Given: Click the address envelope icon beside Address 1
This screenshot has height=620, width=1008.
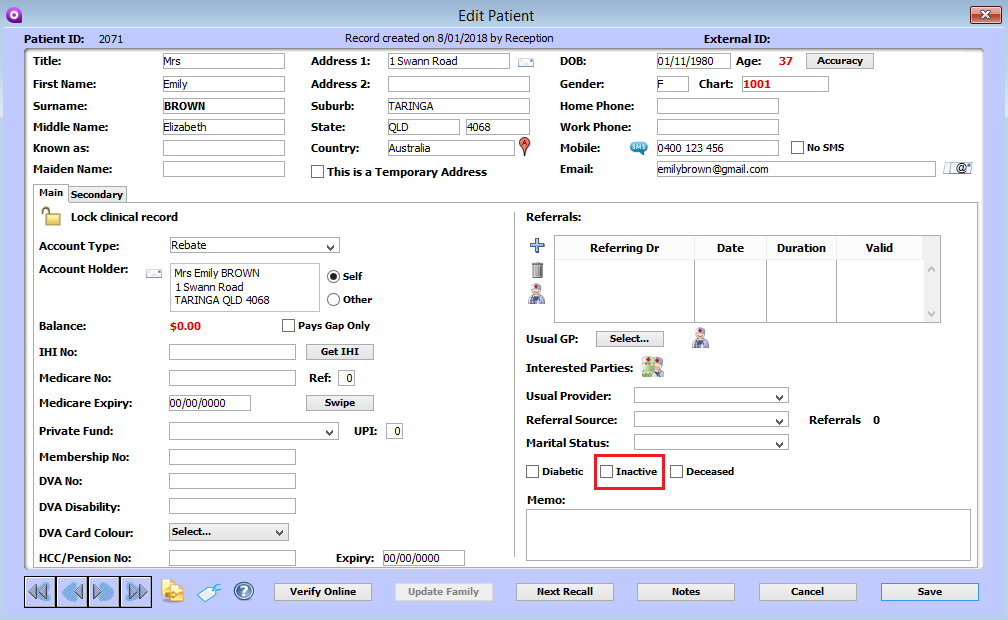Looking at the screenshot, I should click(526, 62).
